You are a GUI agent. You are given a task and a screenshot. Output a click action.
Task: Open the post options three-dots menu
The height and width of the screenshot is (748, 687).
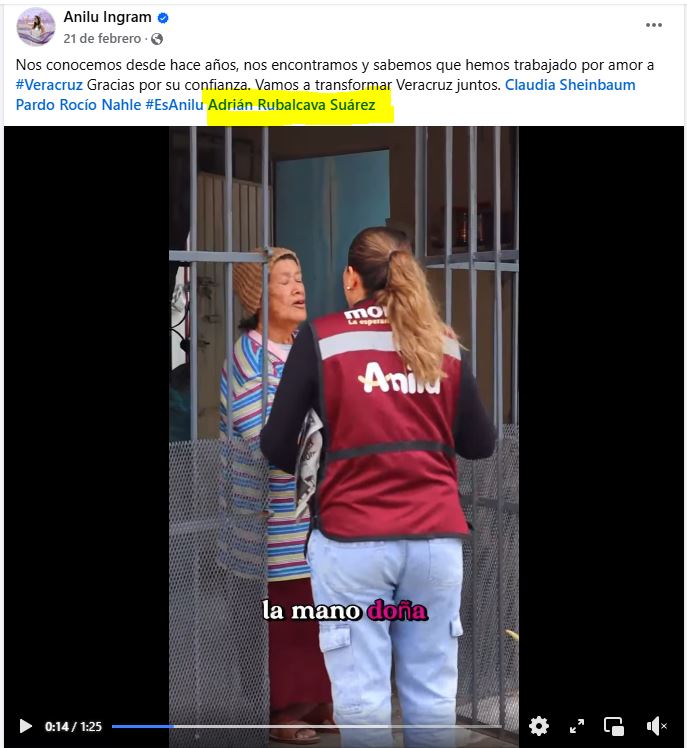(x=654, y=25)
